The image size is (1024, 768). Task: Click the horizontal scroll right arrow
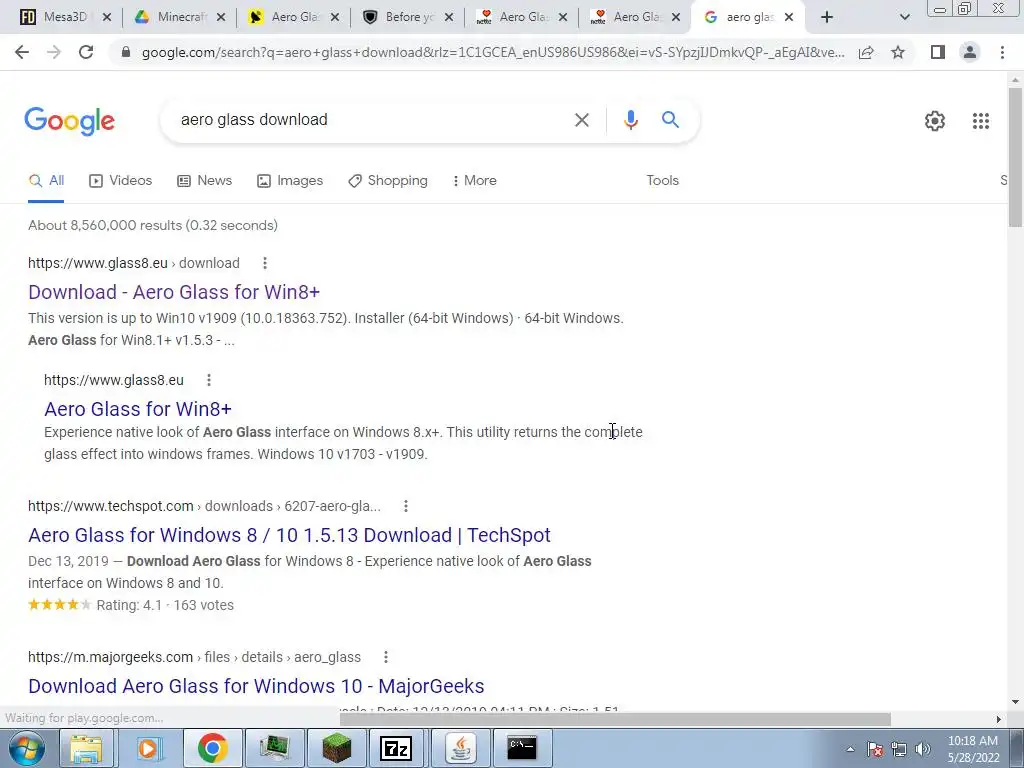click(x=999, y=719)
